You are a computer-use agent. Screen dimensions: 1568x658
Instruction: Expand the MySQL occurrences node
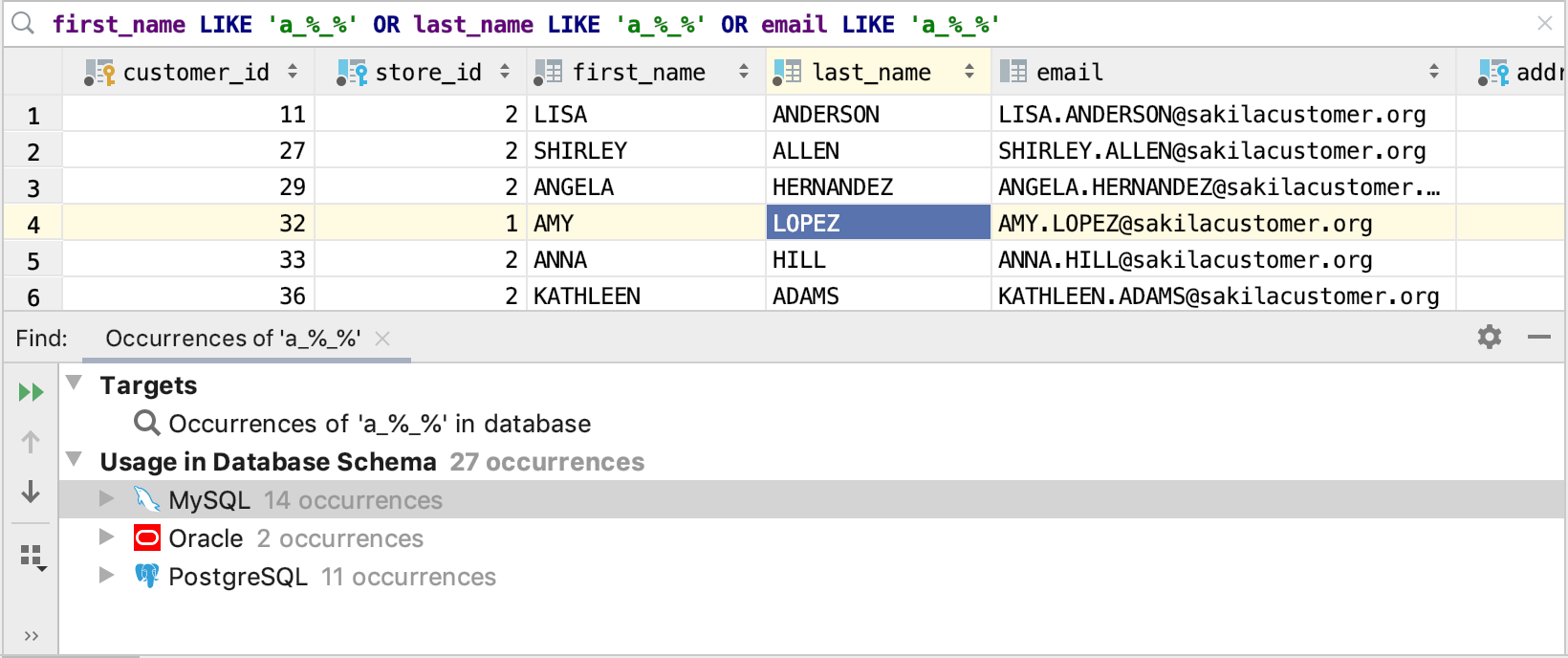107,498
